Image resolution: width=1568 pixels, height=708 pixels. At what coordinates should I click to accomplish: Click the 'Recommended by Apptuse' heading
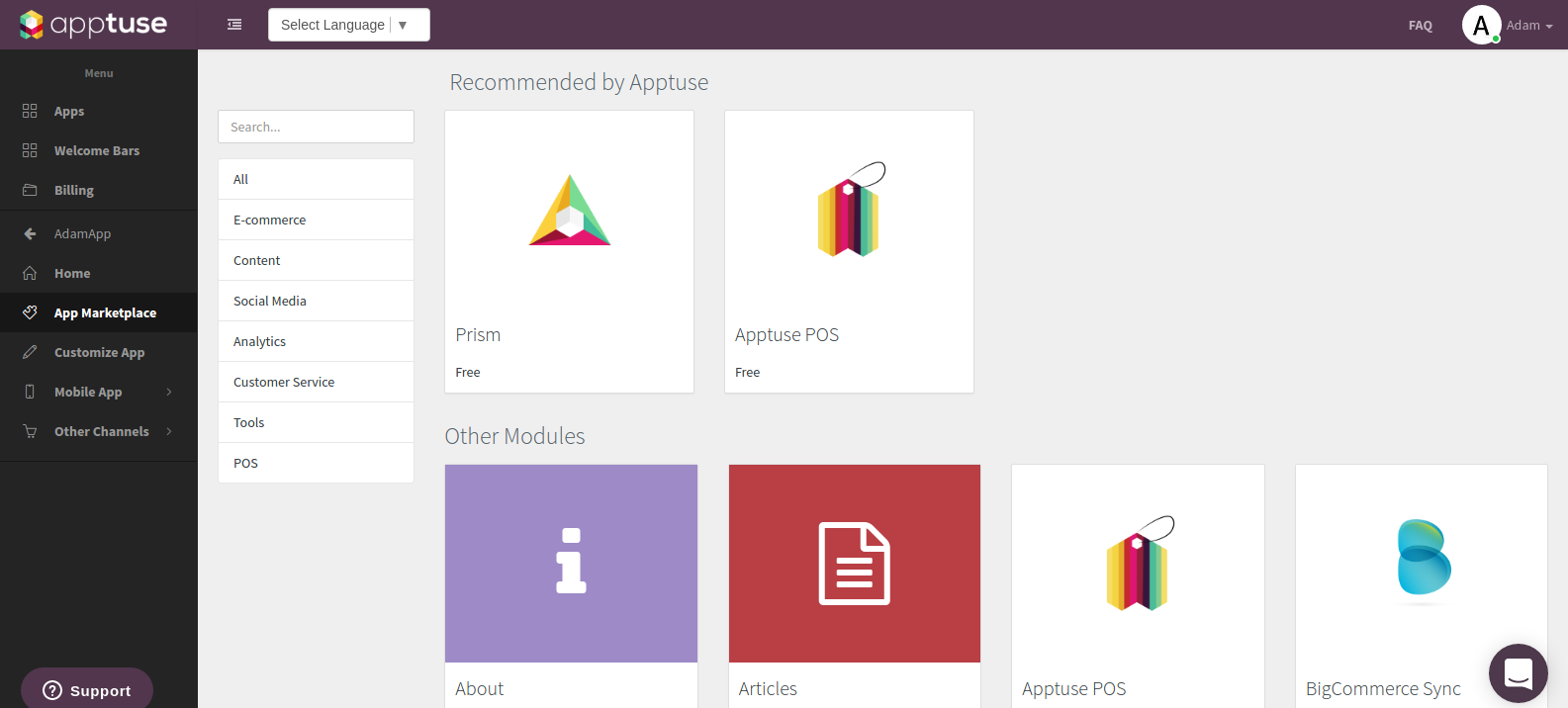tap(579, 82)
